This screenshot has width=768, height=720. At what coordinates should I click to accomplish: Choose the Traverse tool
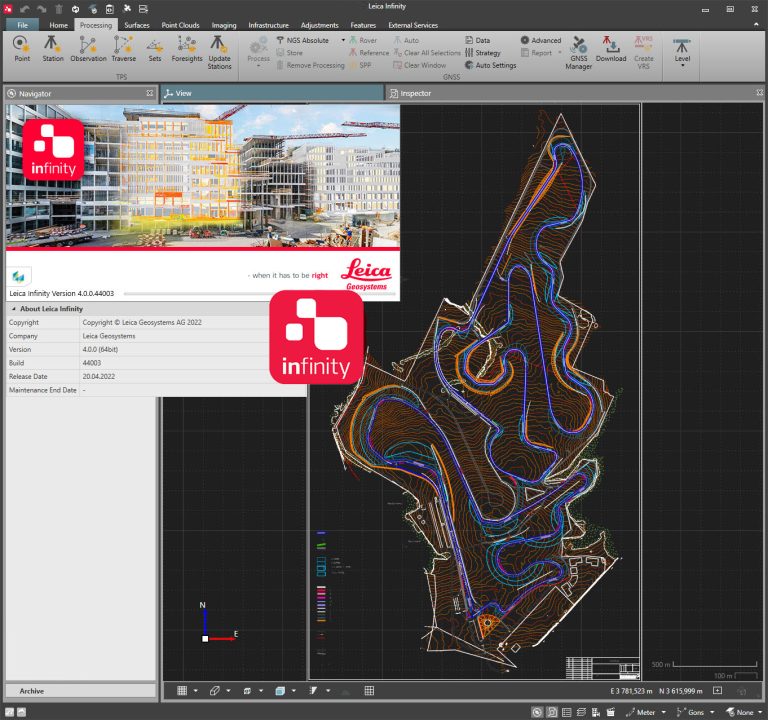tap(123, 49)
